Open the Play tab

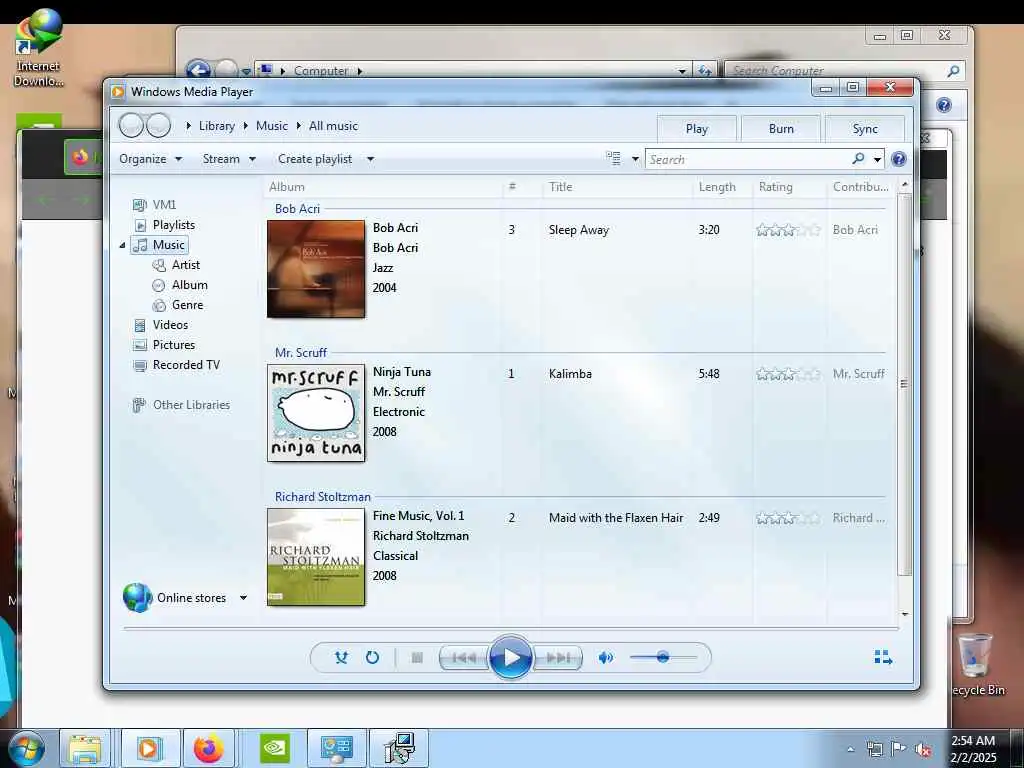click(x=697, y=129)
